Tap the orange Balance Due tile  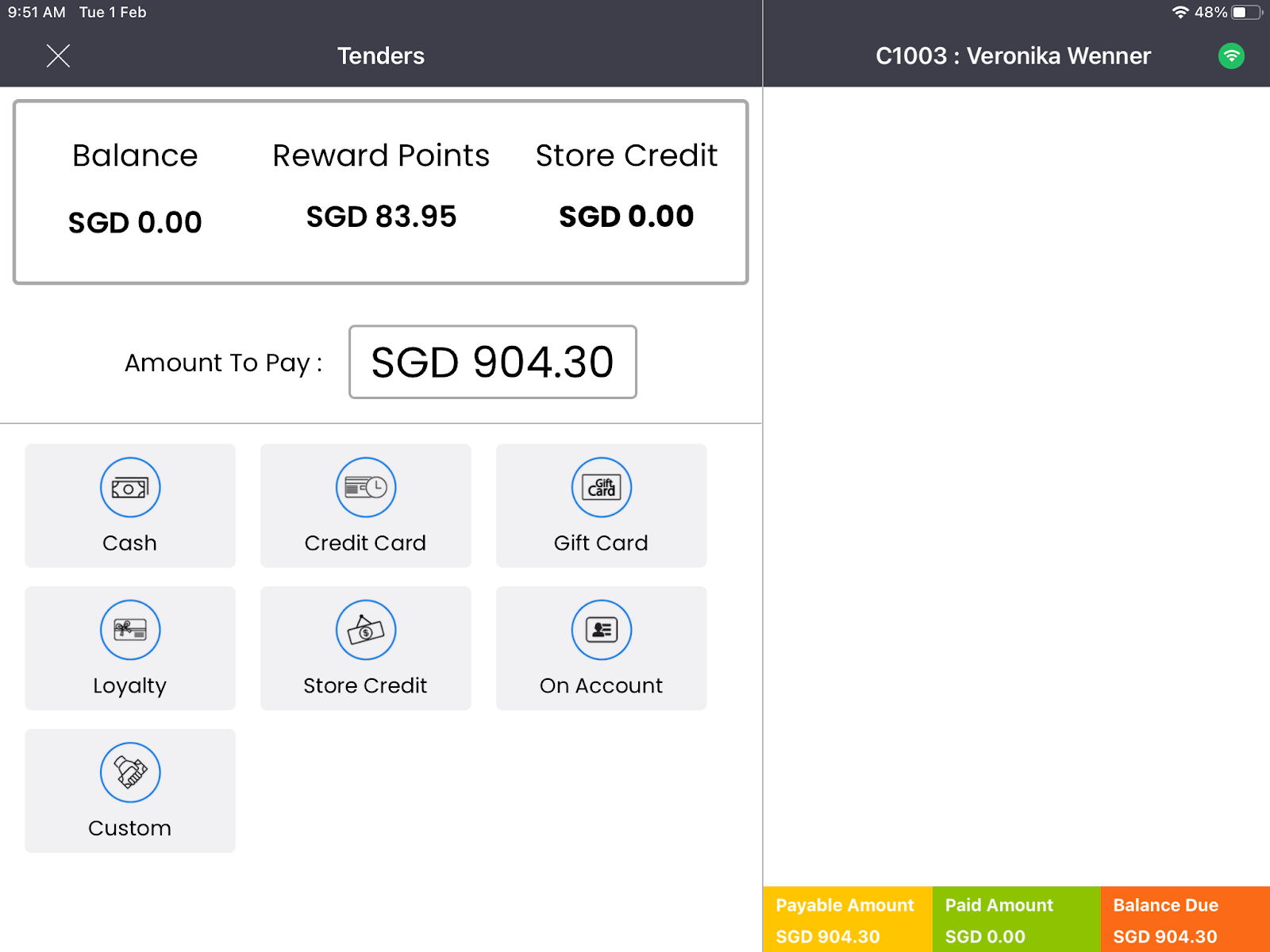tap(1185, 919)
